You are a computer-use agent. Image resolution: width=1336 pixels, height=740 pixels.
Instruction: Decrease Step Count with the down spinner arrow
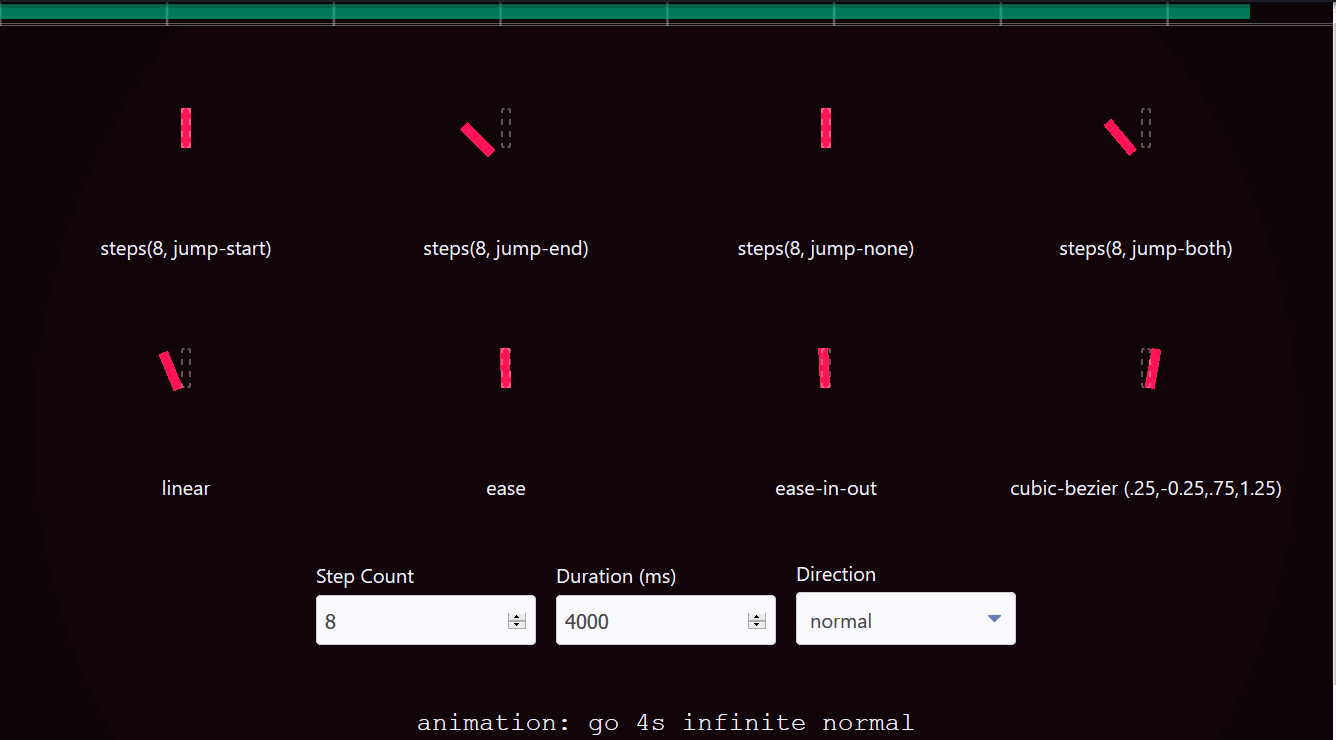517,625
